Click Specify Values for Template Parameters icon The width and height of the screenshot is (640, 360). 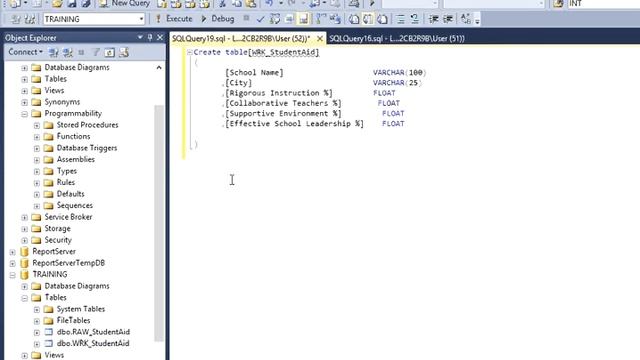click(465, 19)
